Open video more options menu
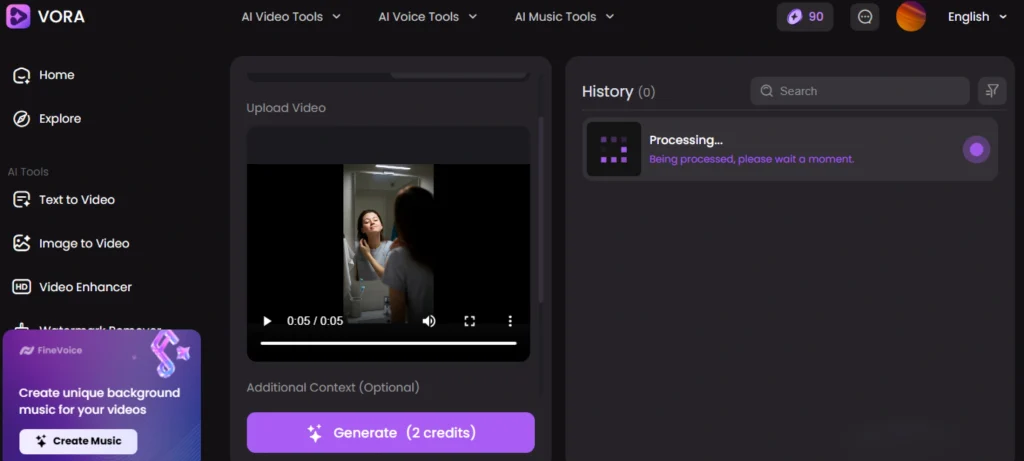The height and width of the screenshot is (461, 1024). coord(510,321)
